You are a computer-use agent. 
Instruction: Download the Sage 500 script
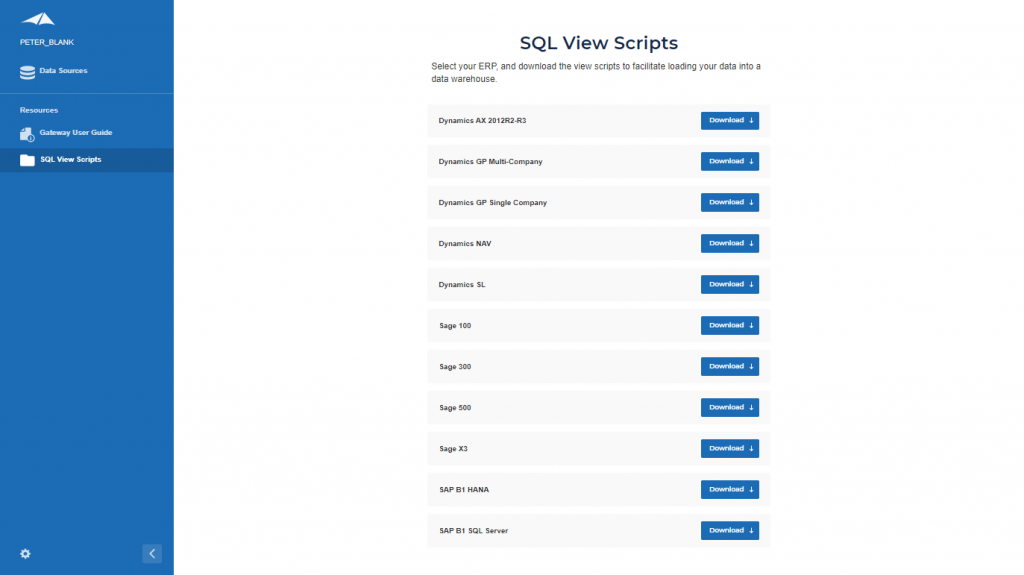[x=729, y=407]
